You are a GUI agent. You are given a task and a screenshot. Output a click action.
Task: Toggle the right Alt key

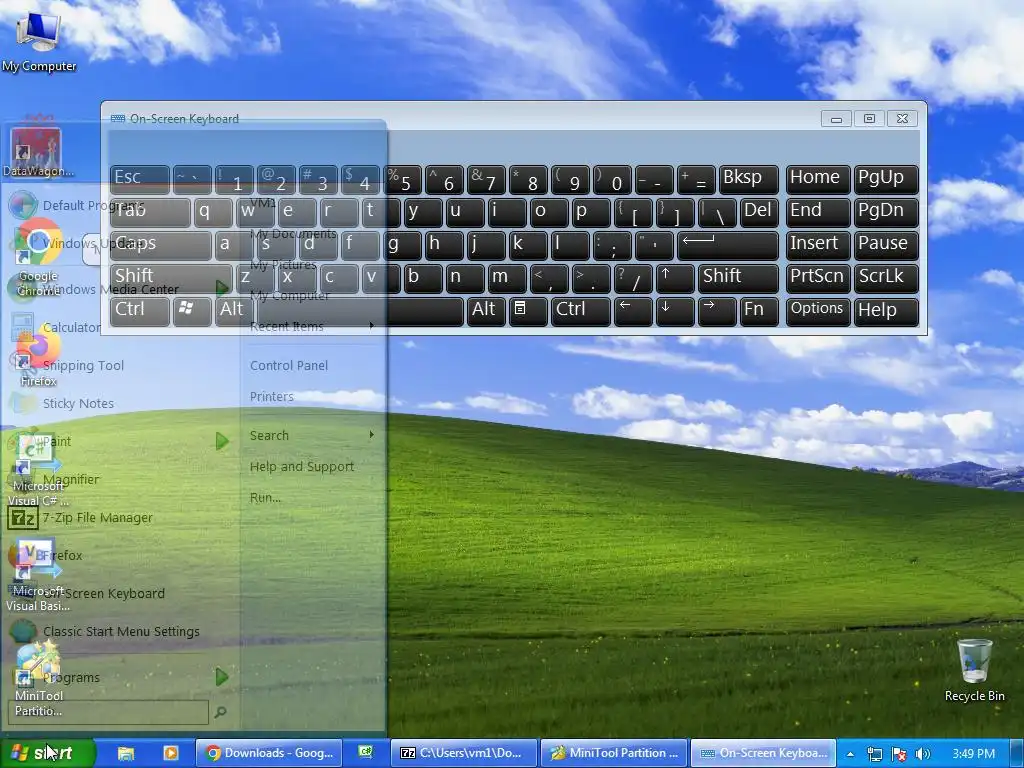pyautogui.click(x=486, y=312)
